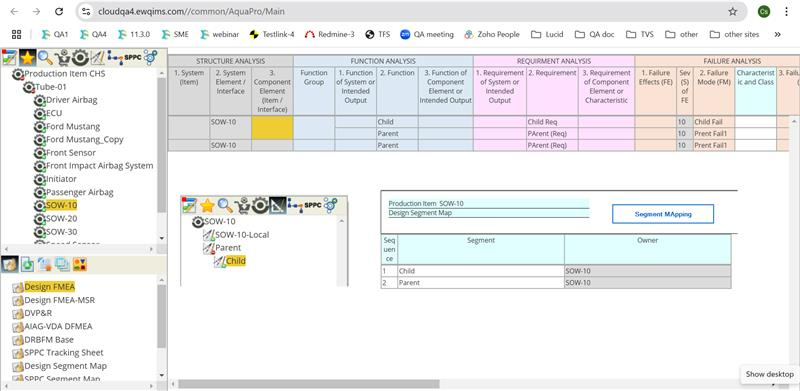
Task: Open the Design FMEA-MSR document
Action: (x=60, y=300)
